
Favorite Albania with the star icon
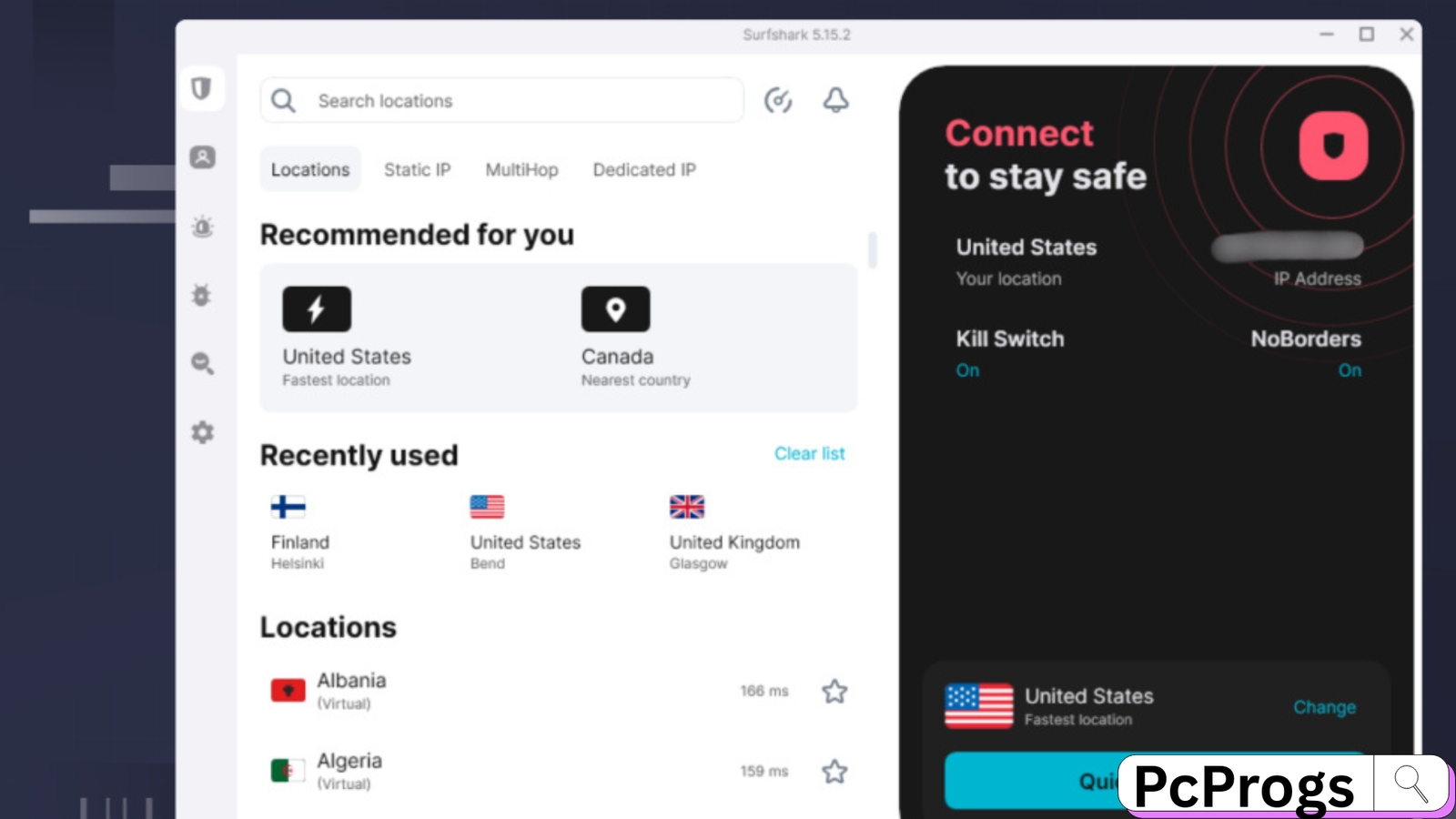point(834,692)
